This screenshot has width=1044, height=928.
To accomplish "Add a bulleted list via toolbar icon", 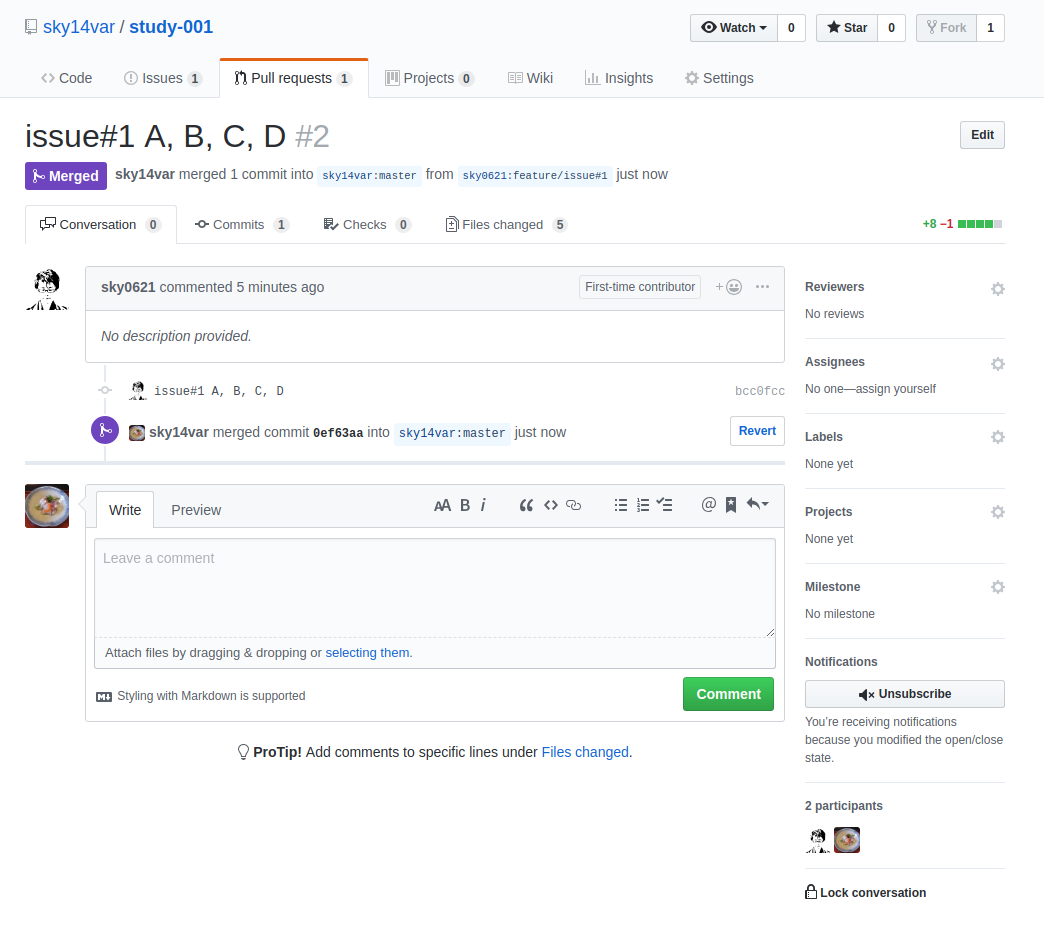I will (x=621, y=505).
